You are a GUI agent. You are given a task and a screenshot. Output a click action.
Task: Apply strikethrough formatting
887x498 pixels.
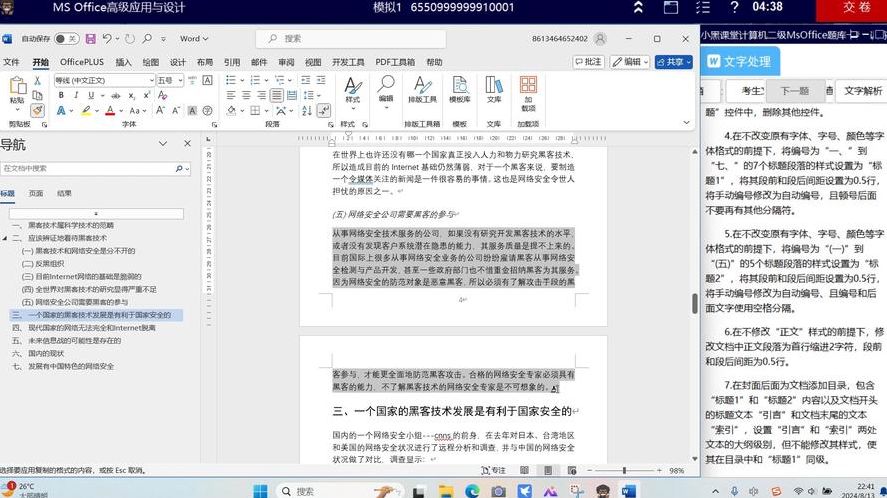pyautogui.click(x=116, y=96)
